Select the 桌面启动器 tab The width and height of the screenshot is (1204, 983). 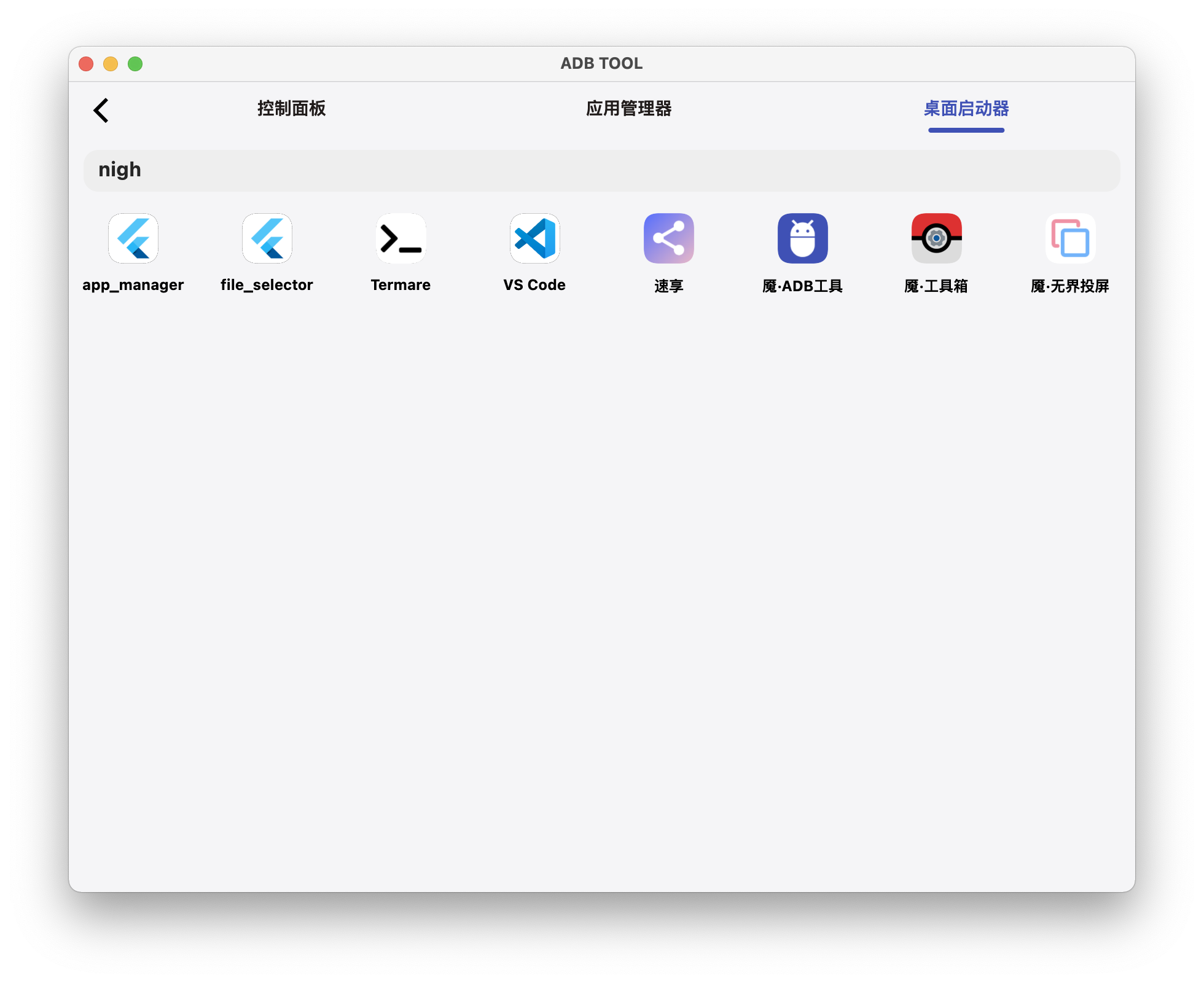[966, 109]
